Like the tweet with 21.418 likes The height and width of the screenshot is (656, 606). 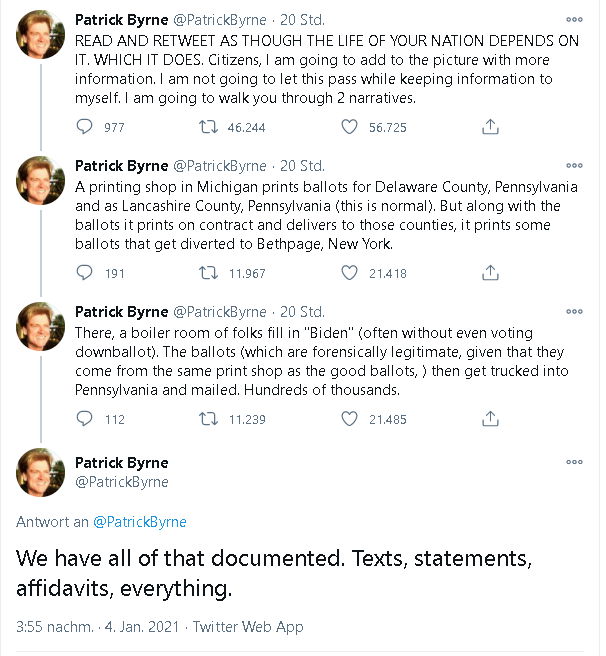pos(350,273)
